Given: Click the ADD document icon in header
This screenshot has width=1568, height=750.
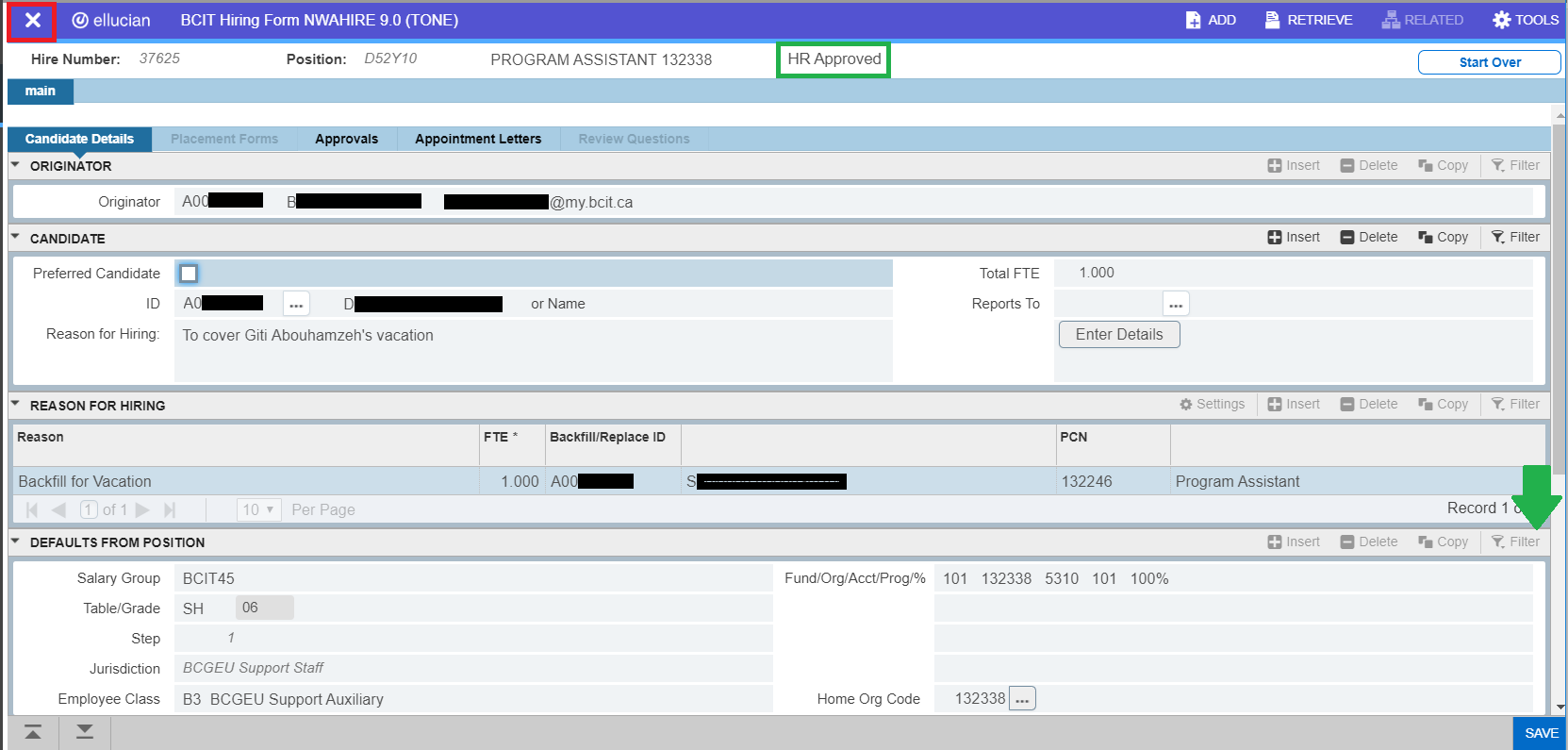Looking at the screenshot, I should (1194, 20).
